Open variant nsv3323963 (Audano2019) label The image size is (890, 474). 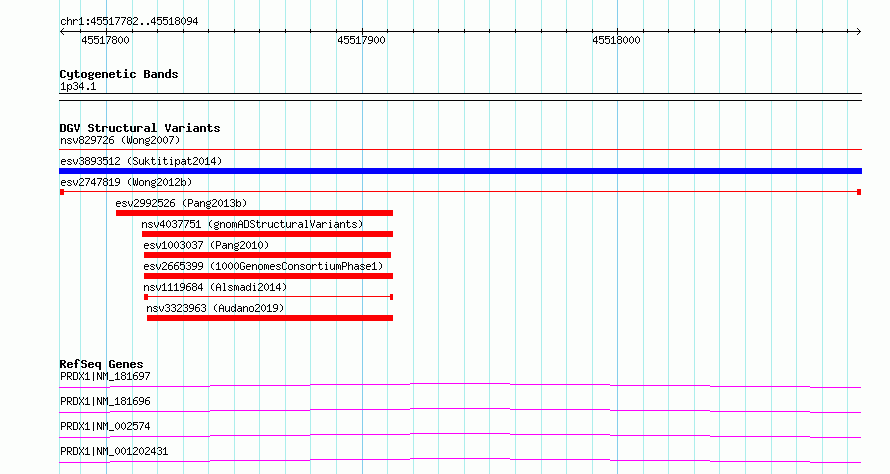pos(215,308)
